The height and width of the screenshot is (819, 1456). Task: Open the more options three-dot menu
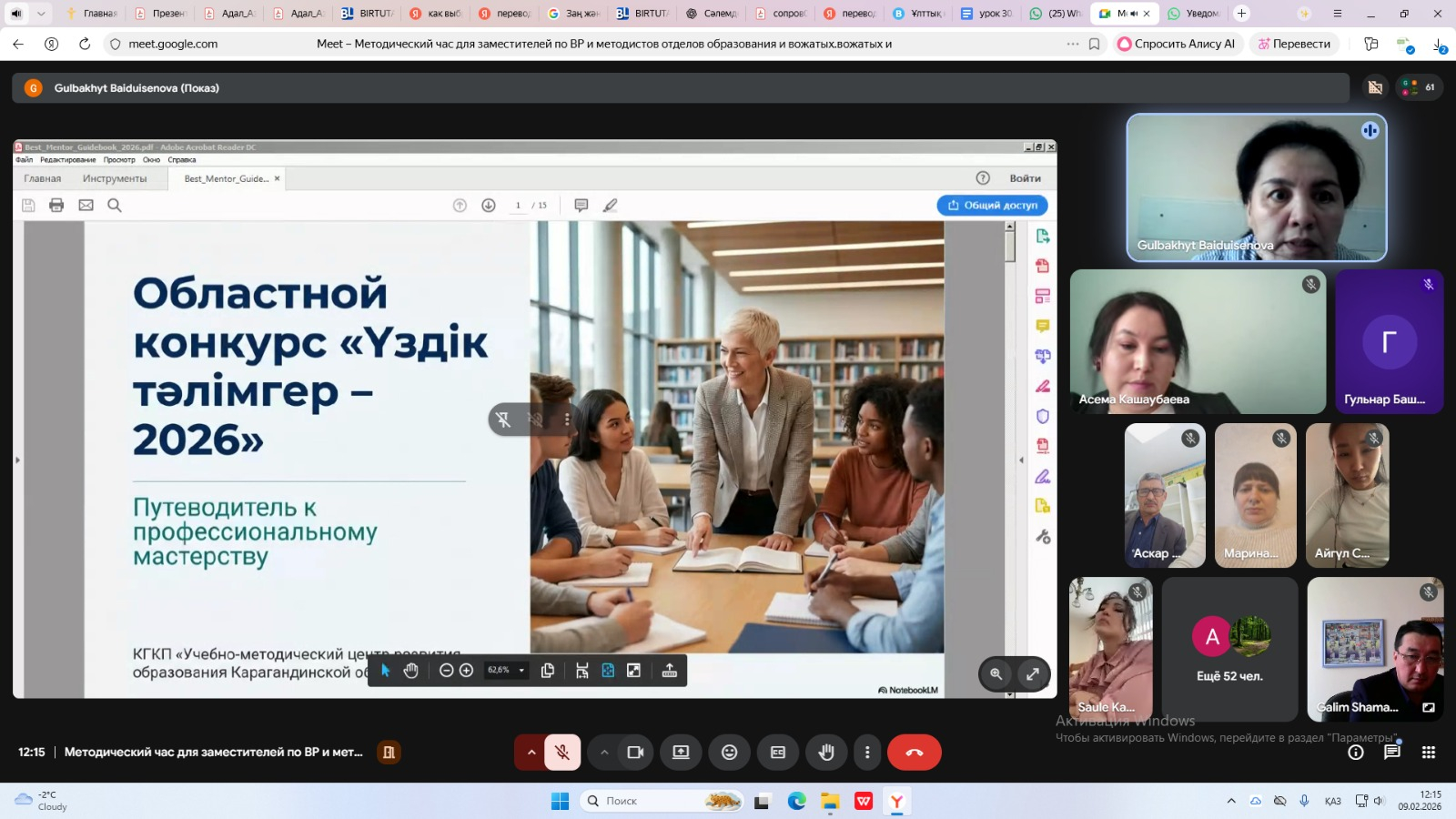(867, 753)
